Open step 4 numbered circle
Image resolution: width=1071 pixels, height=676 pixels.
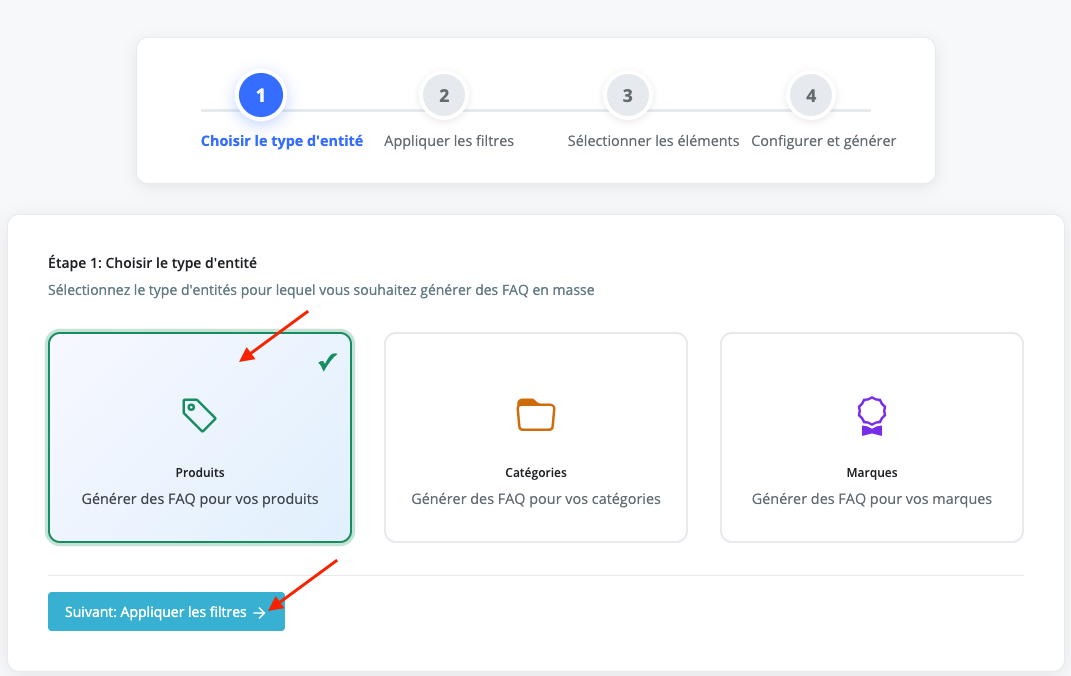(x=811, y=96)
